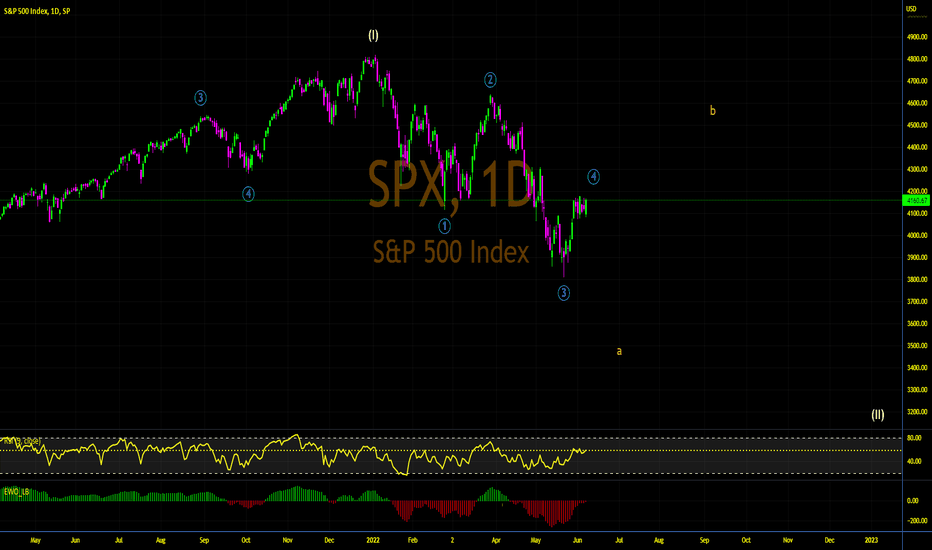Click the -200.00 level on the EWO scale
Viewport: 932px width, 550px height.
click(x=915, y=520)
